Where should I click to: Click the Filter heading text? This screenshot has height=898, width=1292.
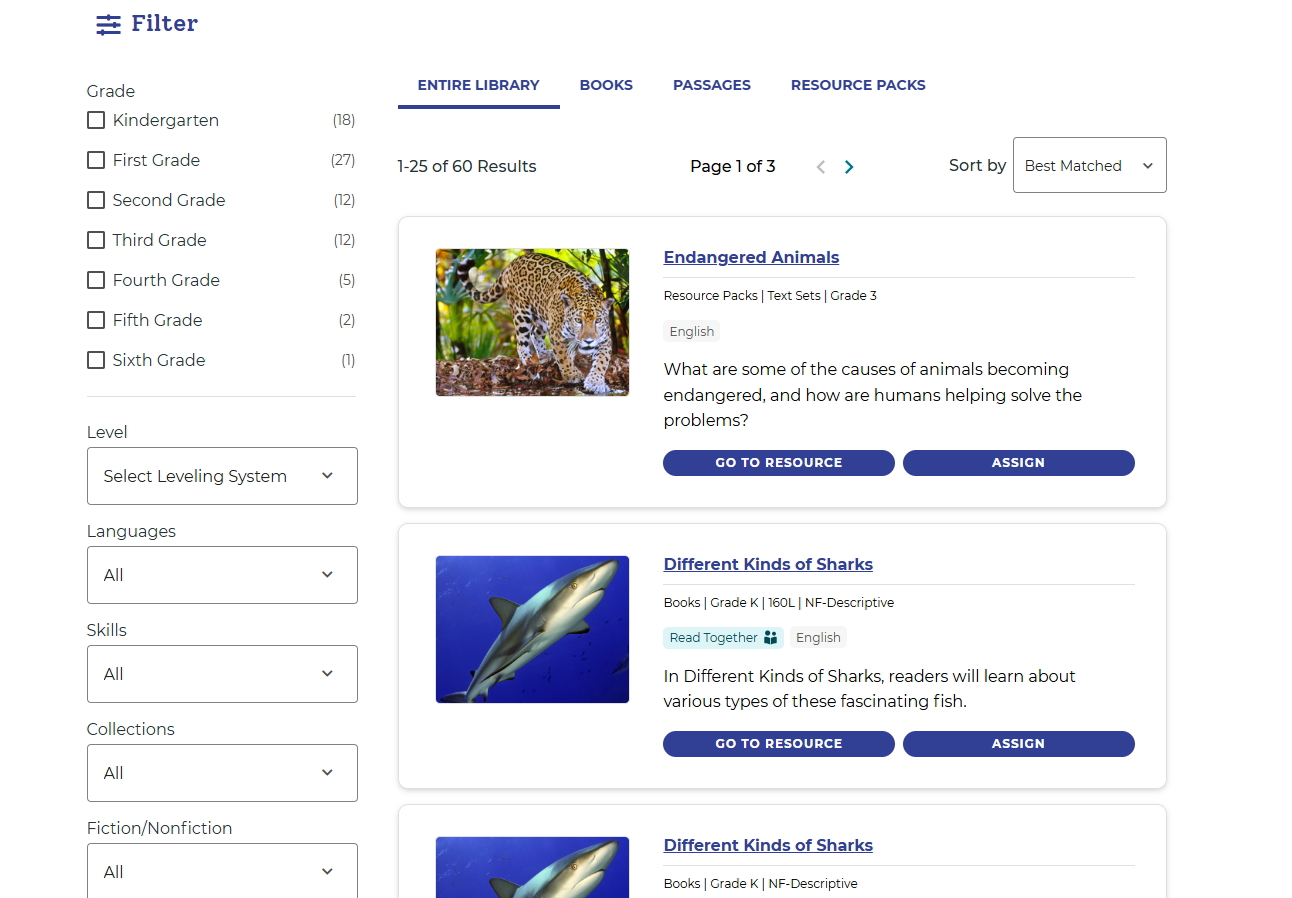pos(164,24)
